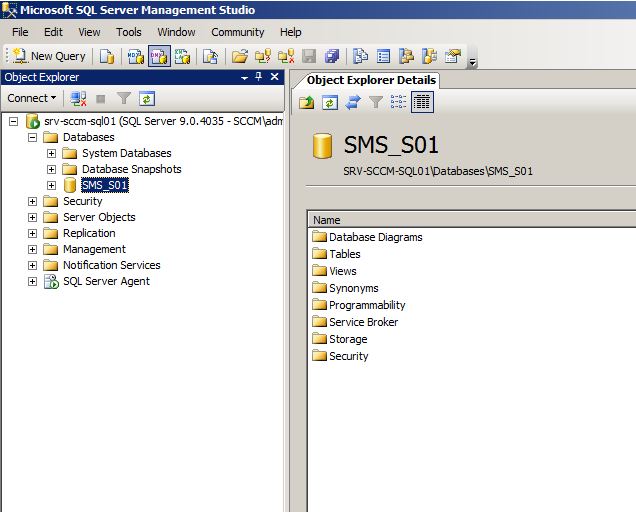Expand the Management node

click(x=32, y=249)
